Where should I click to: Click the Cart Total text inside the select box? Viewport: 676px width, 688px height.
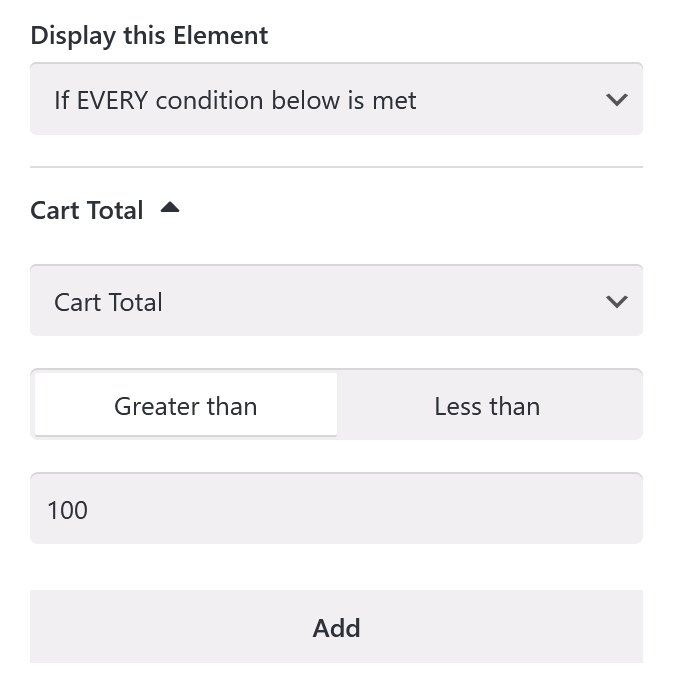(x=108, y=302)
